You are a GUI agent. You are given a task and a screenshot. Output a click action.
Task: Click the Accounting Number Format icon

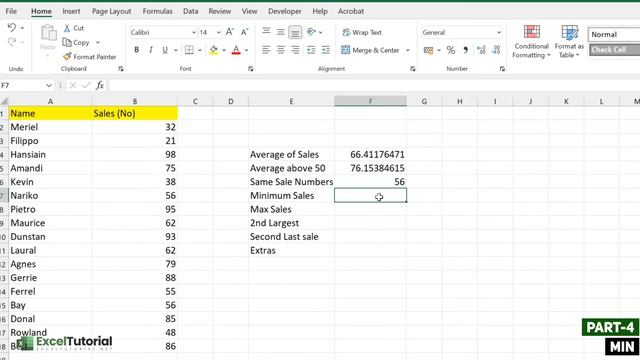[x=428, y=50]
